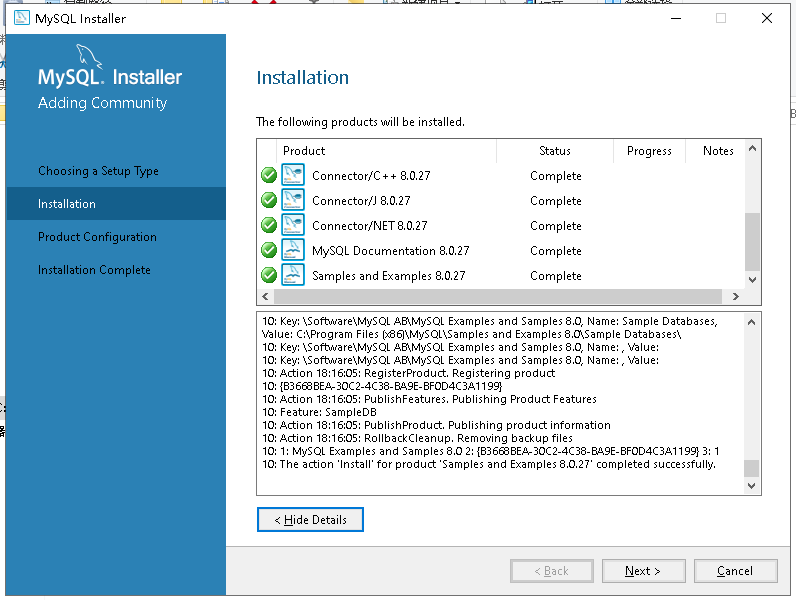This screenshot has width=796, height=600.
Task: Collapse the log with Hide Details
Action: pos(310,520)
